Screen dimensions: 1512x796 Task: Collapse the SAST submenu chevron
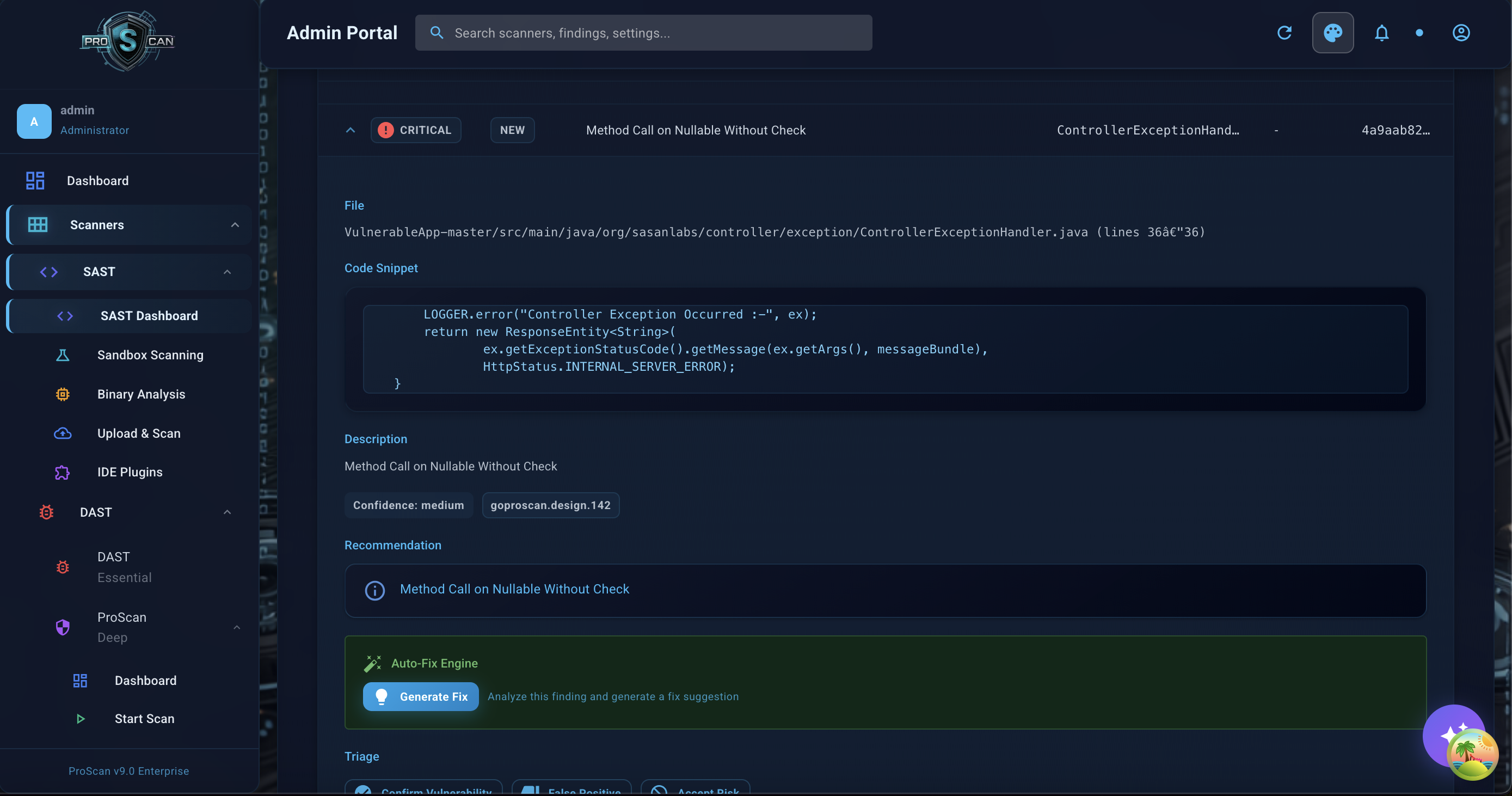[x=227, y=272]
